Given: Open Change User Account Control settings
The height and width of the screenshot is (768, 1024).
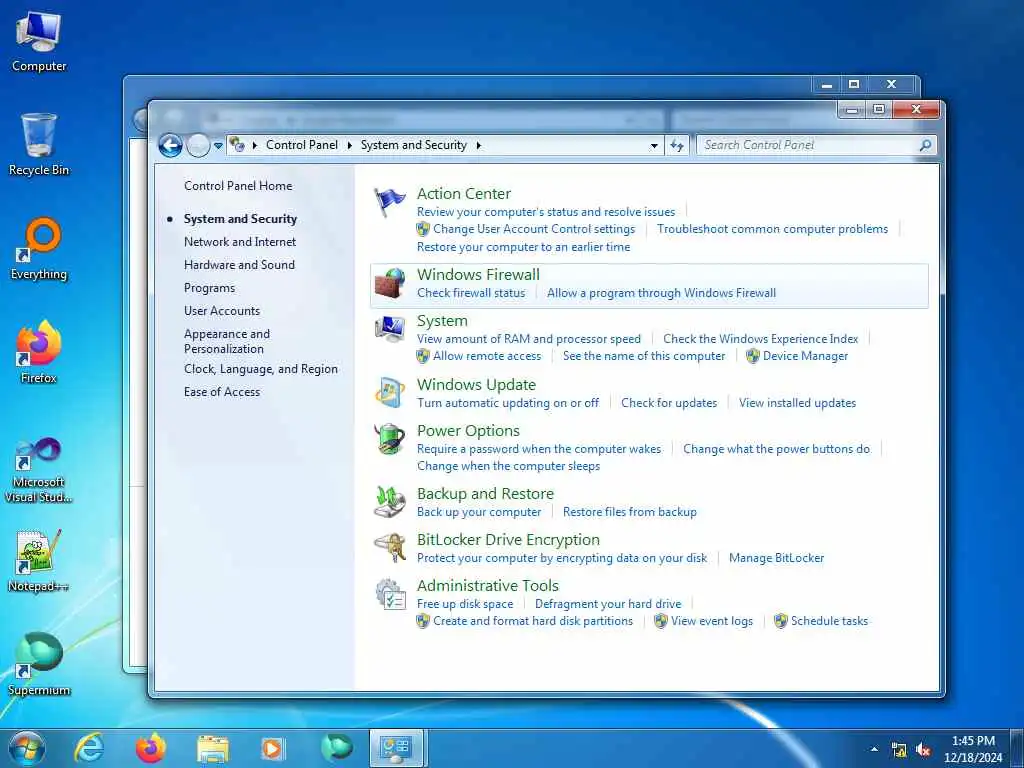Looking at the screenshot, I should [534, 229].
